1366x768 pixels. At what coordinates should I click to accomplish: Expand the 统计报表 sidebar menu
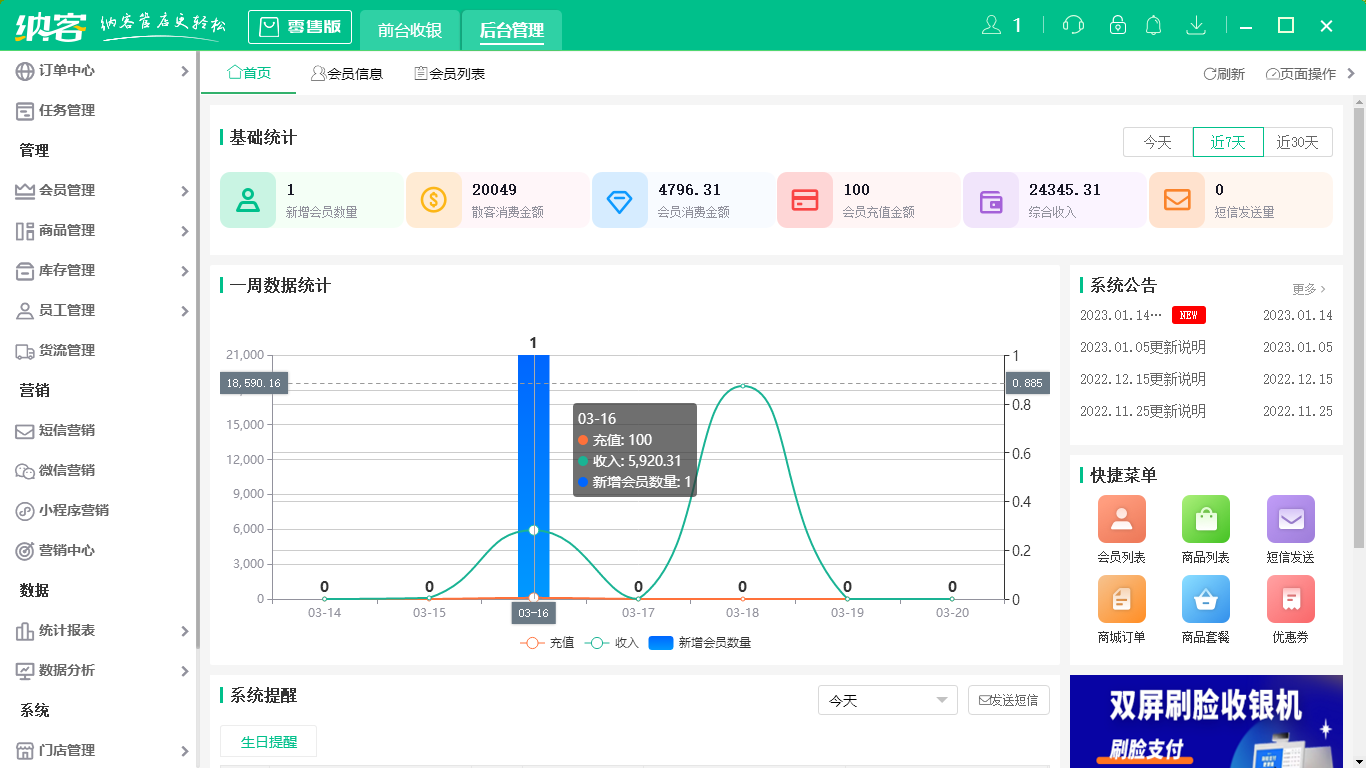[x=100, y=630]
